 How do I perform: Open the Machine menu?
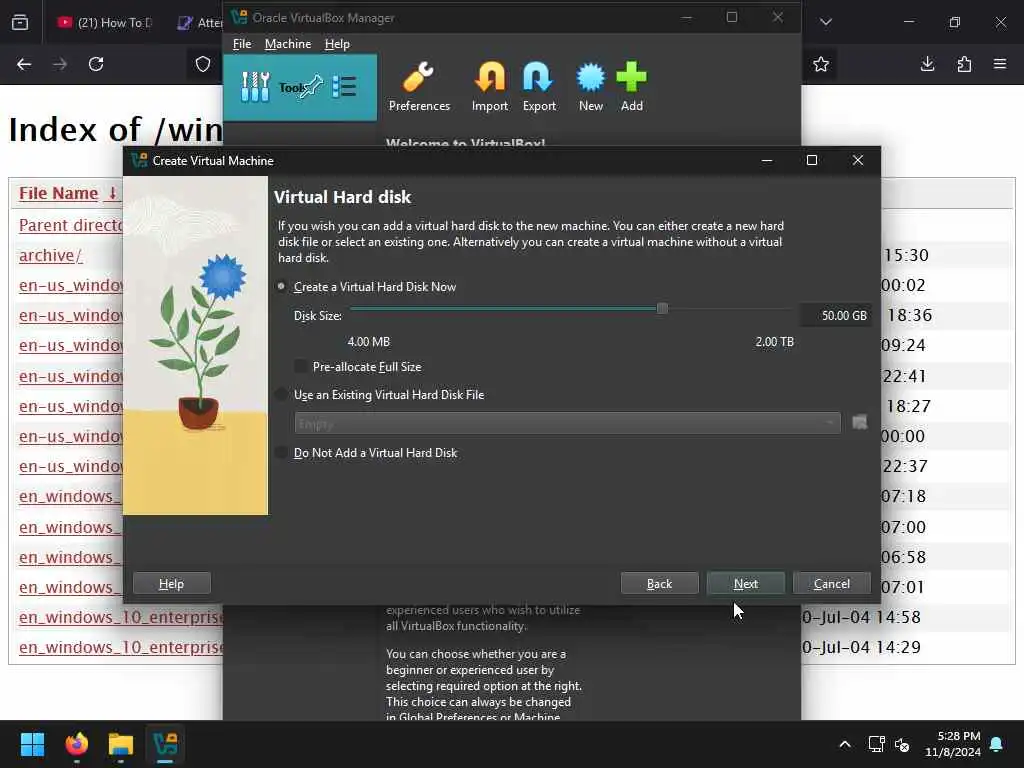click(x=288, y=44)
